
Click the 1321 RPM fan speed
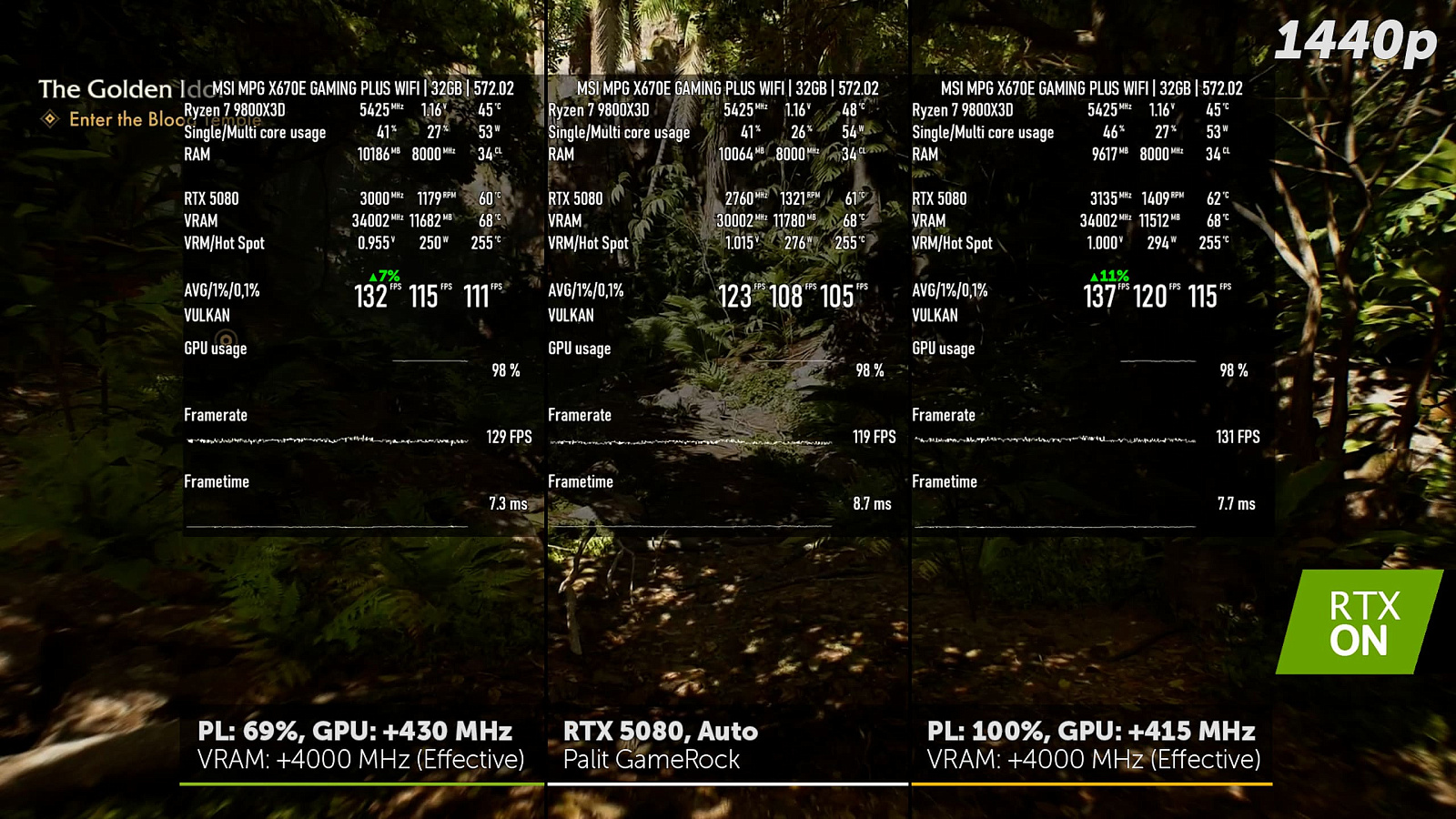[800, 198]
